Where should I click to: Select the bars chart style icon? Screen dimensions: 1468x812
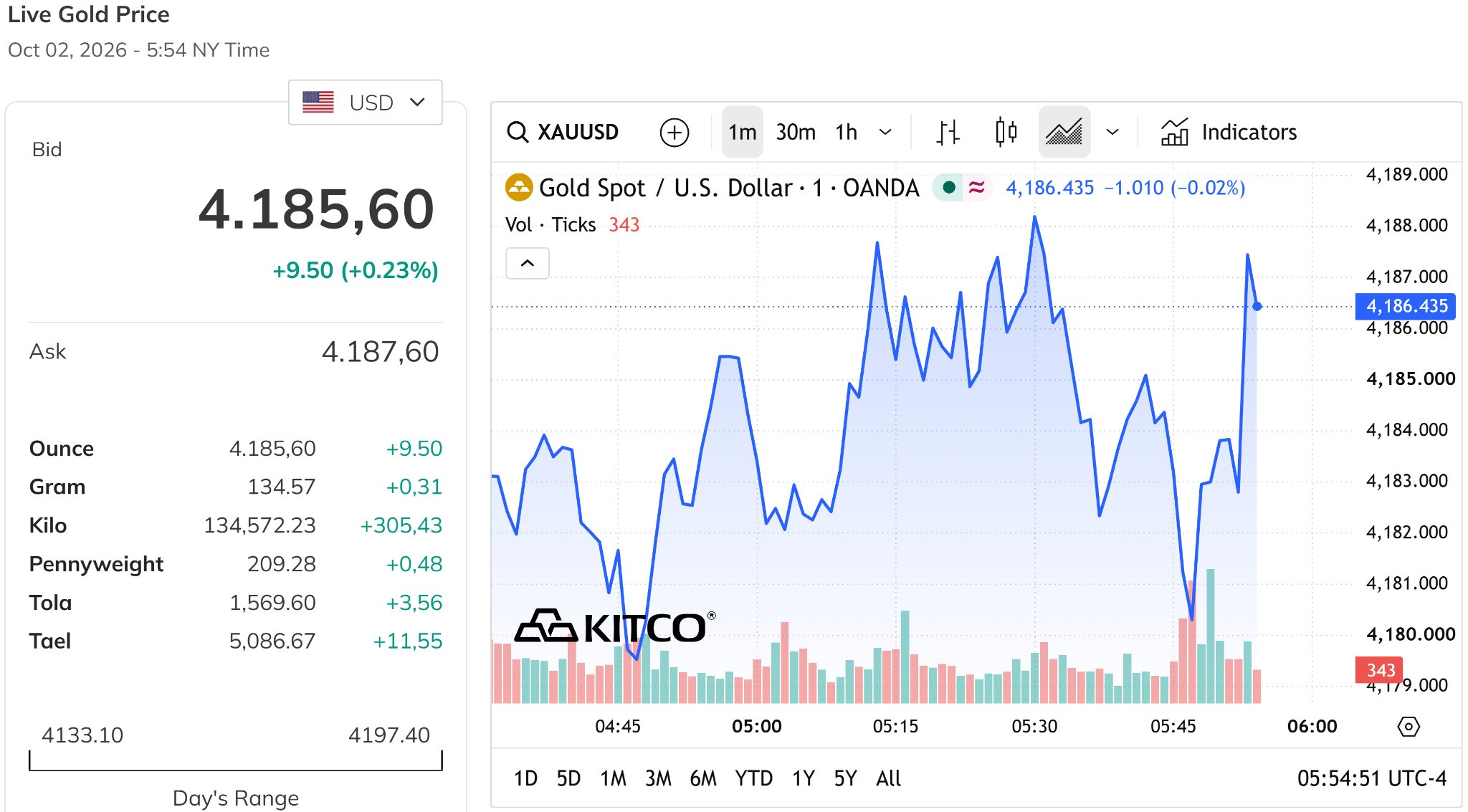pos(948,133)
